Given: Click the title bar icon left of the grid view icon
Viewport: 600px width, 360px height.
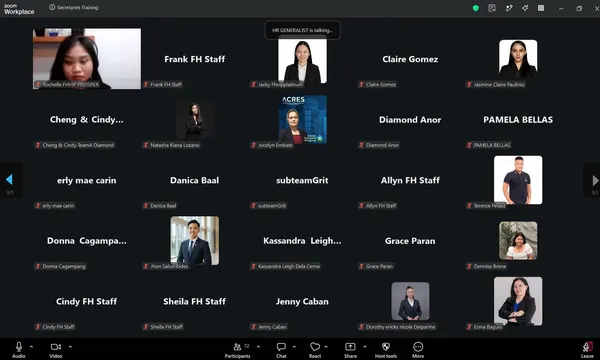Looking at the screenshot, I should [525, 8].
